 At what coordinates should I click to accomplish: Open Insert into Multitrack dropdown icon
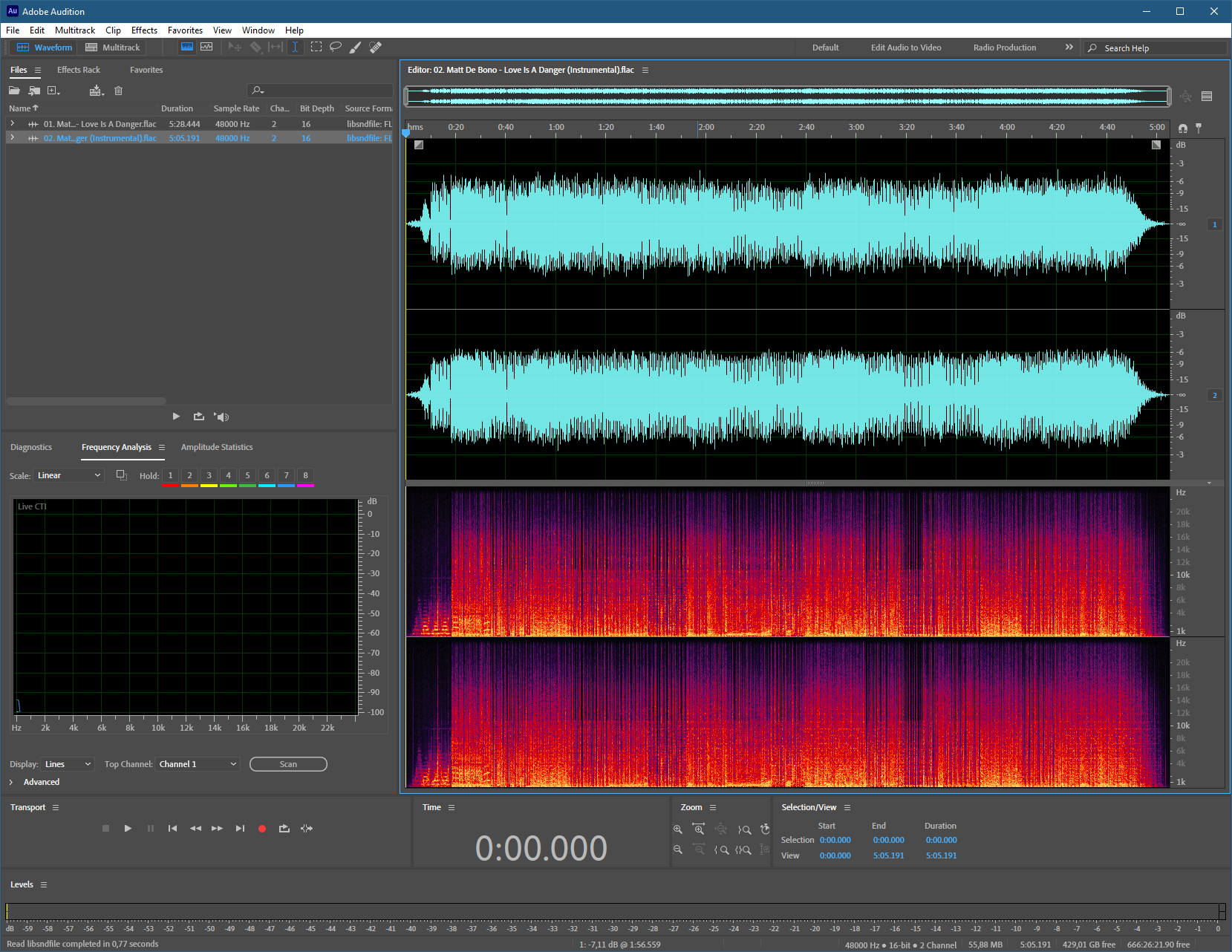[x=97, y=91]
